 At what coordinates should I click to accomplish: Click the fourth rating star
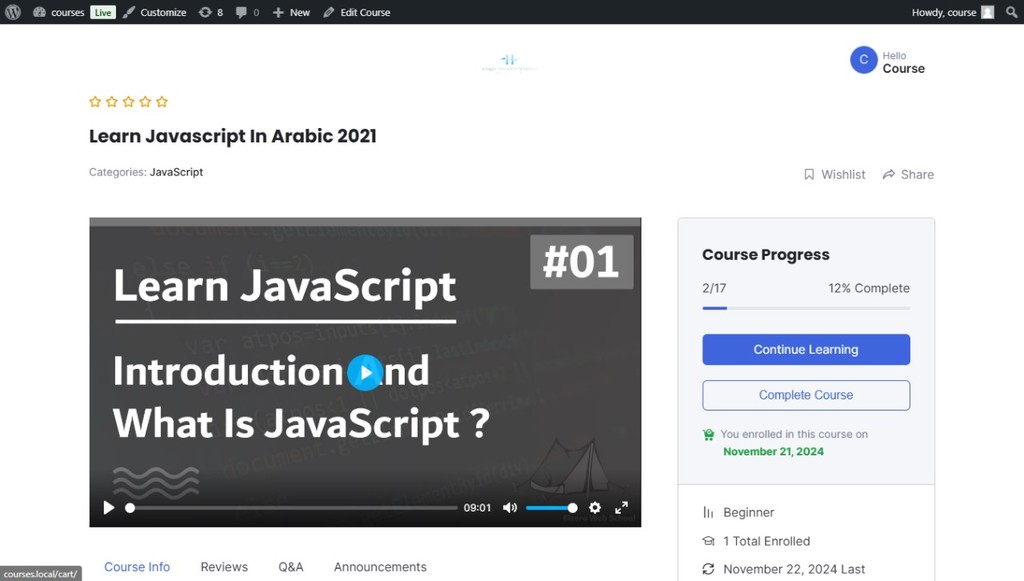point(145,101)
